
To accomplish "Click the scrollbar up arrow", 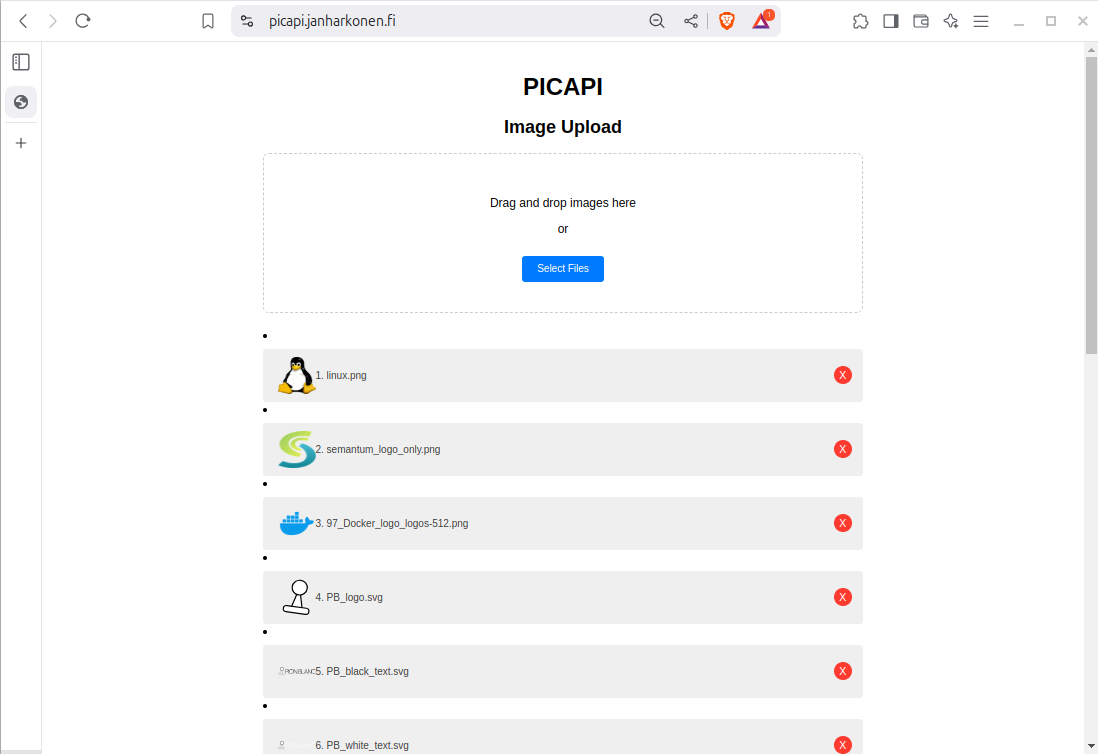I will tap(1091, 50).
